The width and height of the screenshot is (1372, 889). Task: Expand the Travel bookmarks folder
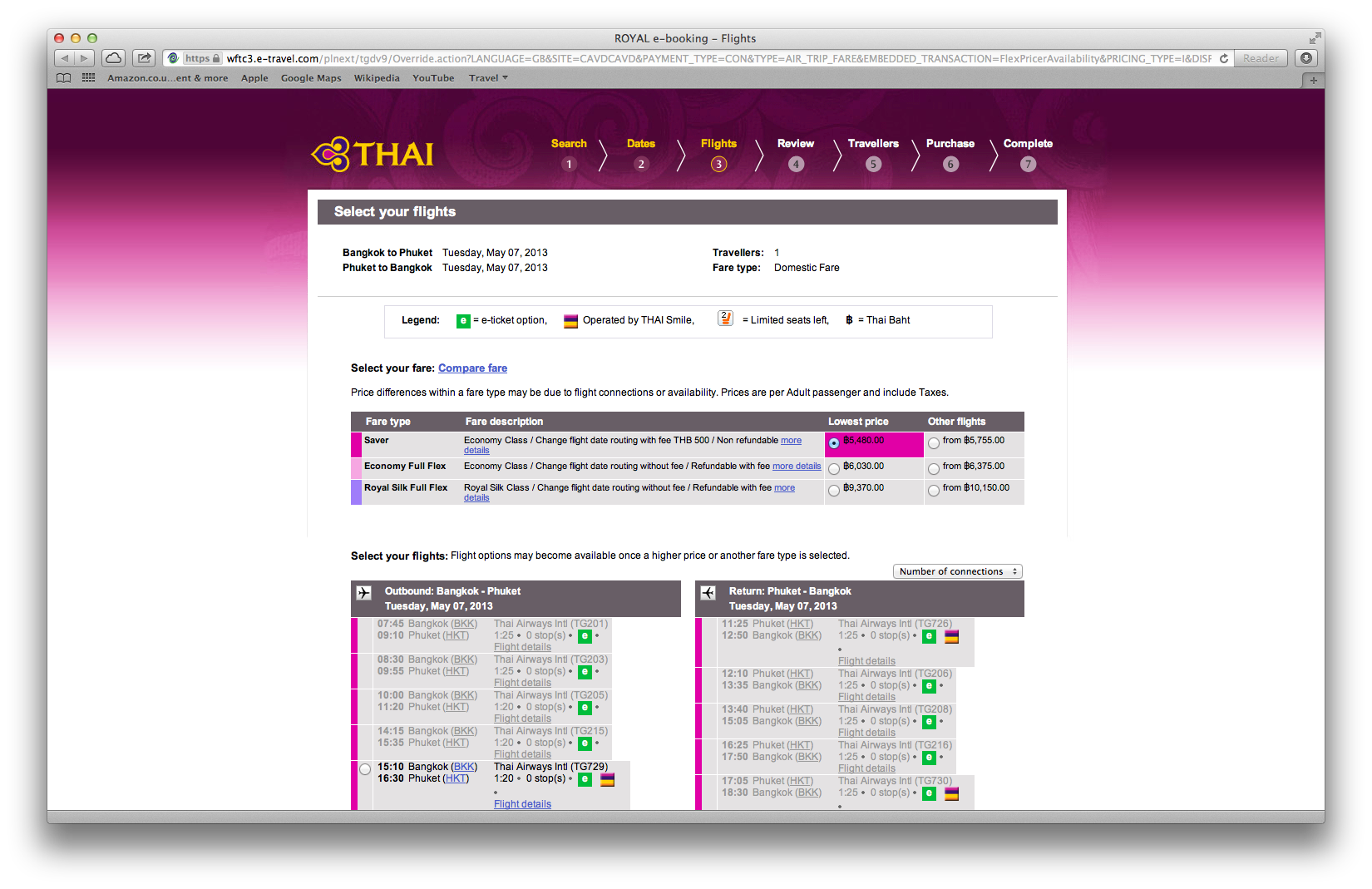point(488,78)
